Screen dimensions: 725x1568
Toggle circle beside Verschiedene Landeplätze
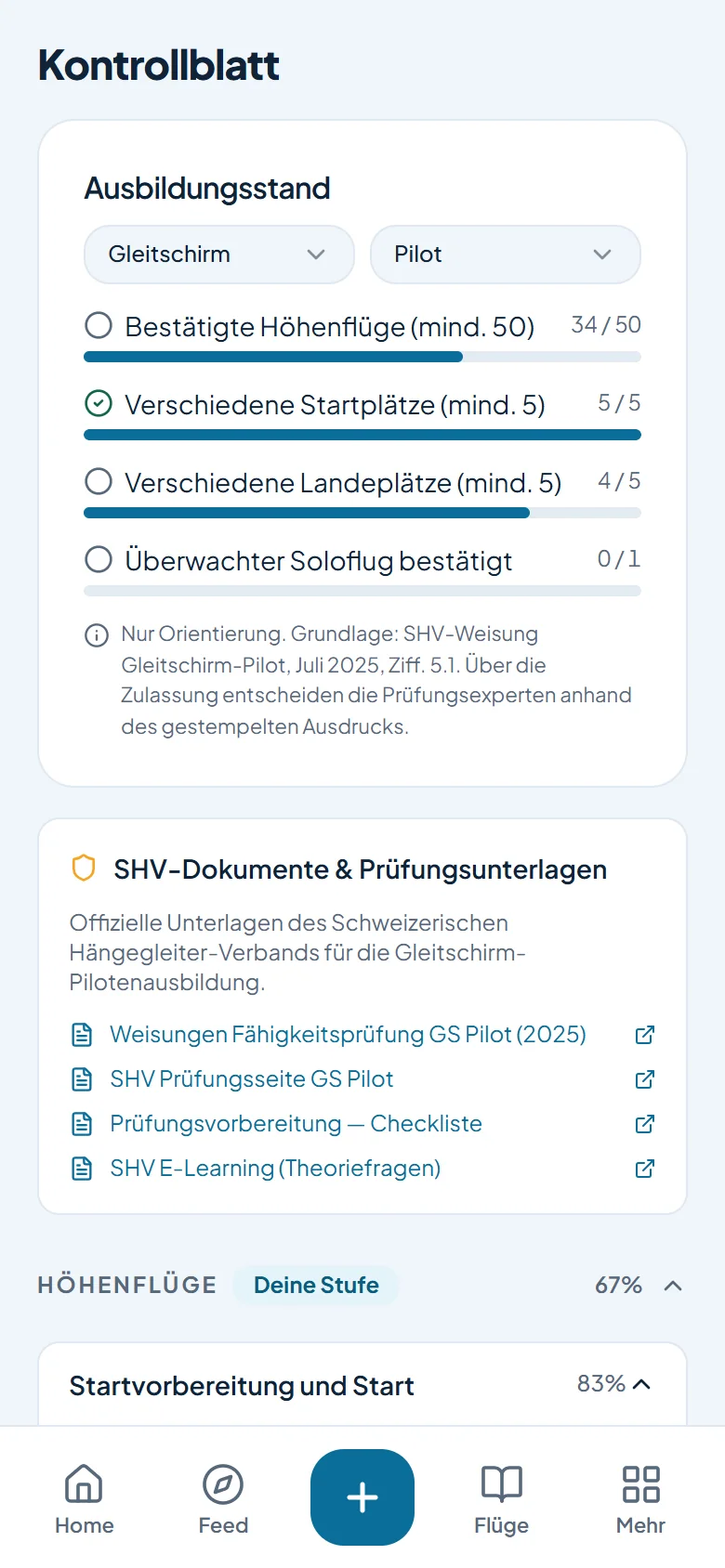(x=99, y=482)
